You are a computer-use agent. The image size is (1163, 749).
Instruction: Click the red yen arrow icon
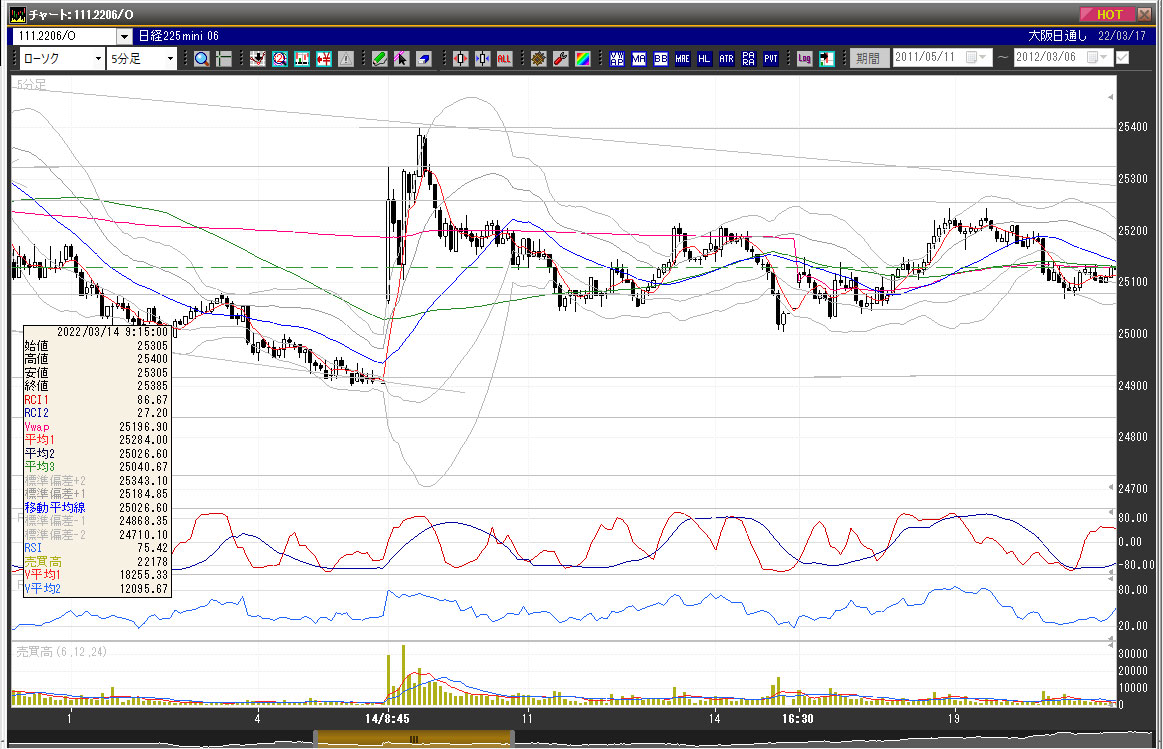pos(324,59)
